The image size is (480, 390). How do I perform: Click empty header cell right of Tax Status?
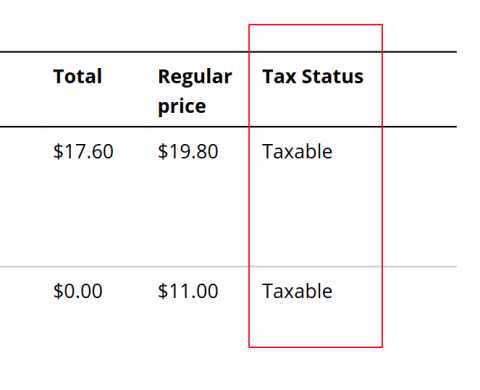click(420, 89)
